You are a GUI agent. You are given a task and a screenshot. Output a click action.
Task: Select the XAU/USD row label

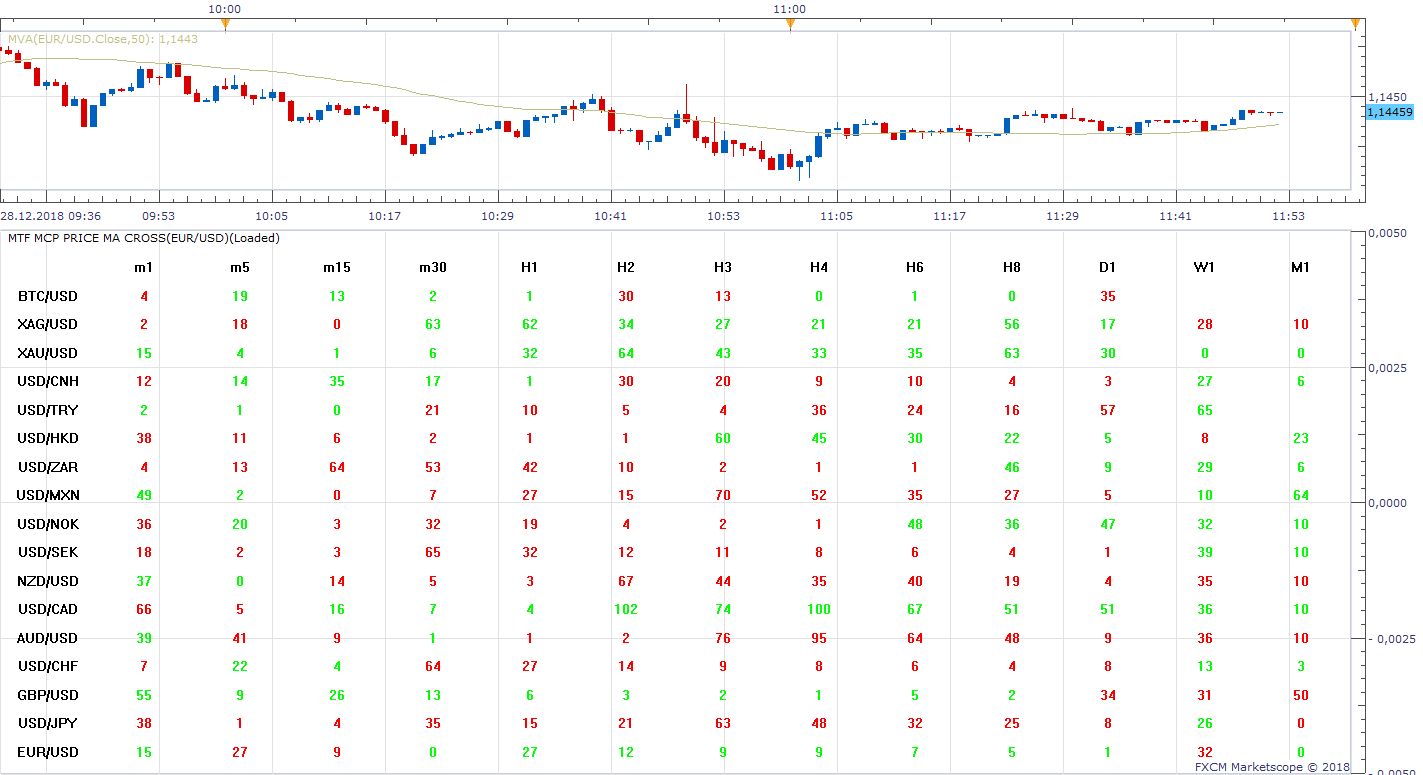(47, 353)
